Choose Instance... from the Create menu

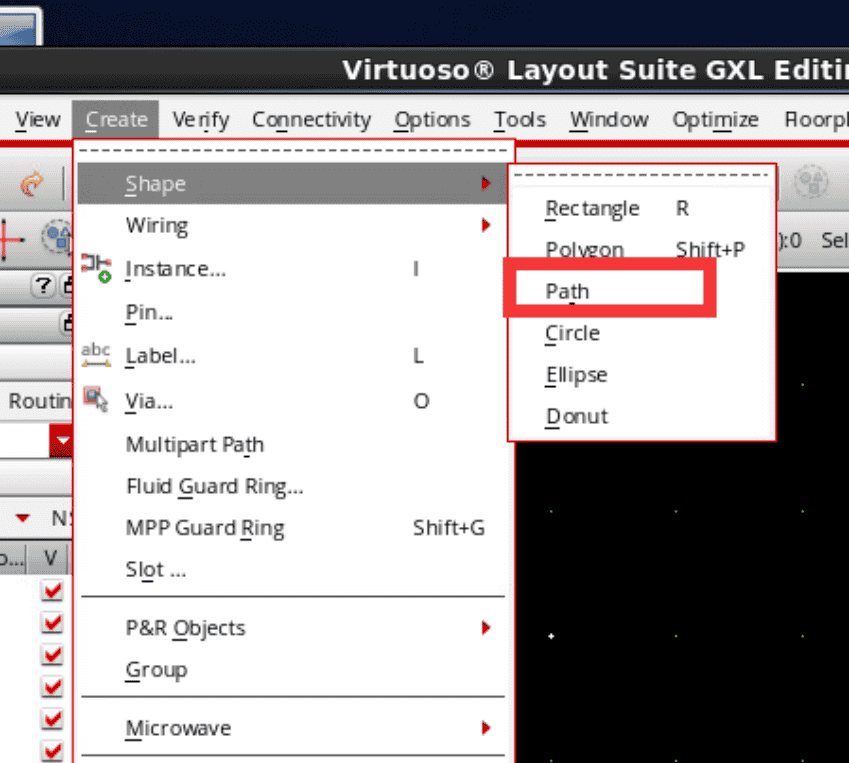pos(291,269)
